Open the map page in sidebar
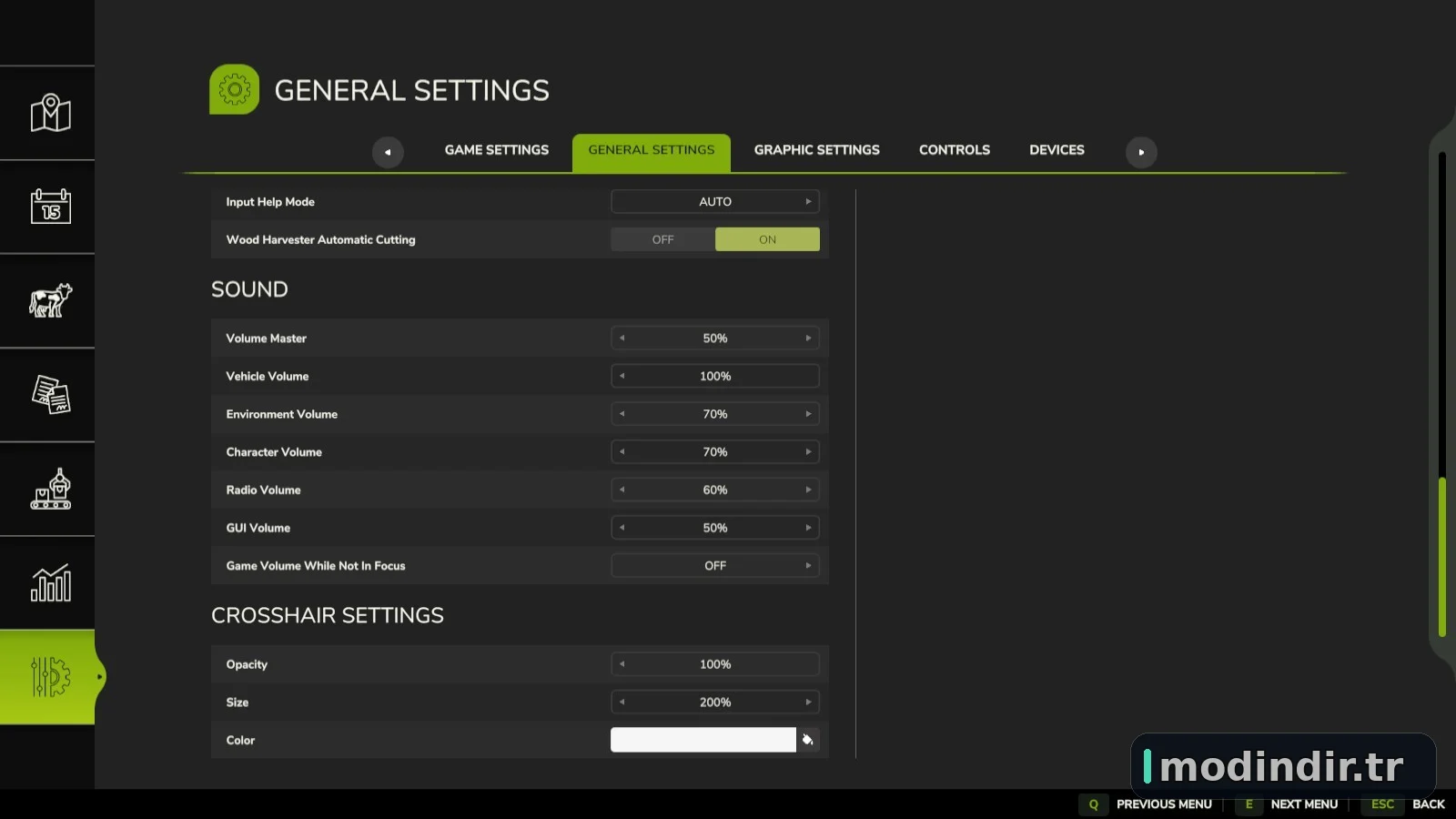Viewport: 1456px width, 819px height. 50,113
